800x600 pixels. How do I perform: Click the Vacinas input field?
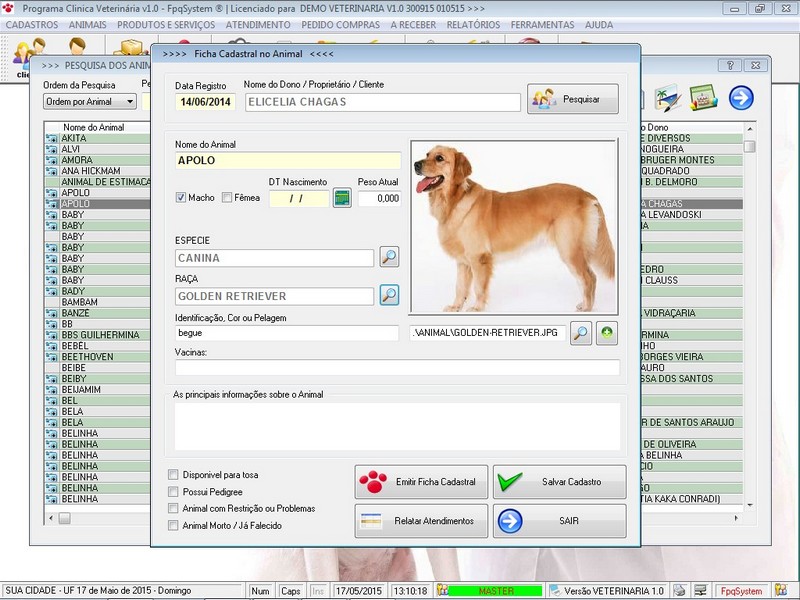point(397,367)
